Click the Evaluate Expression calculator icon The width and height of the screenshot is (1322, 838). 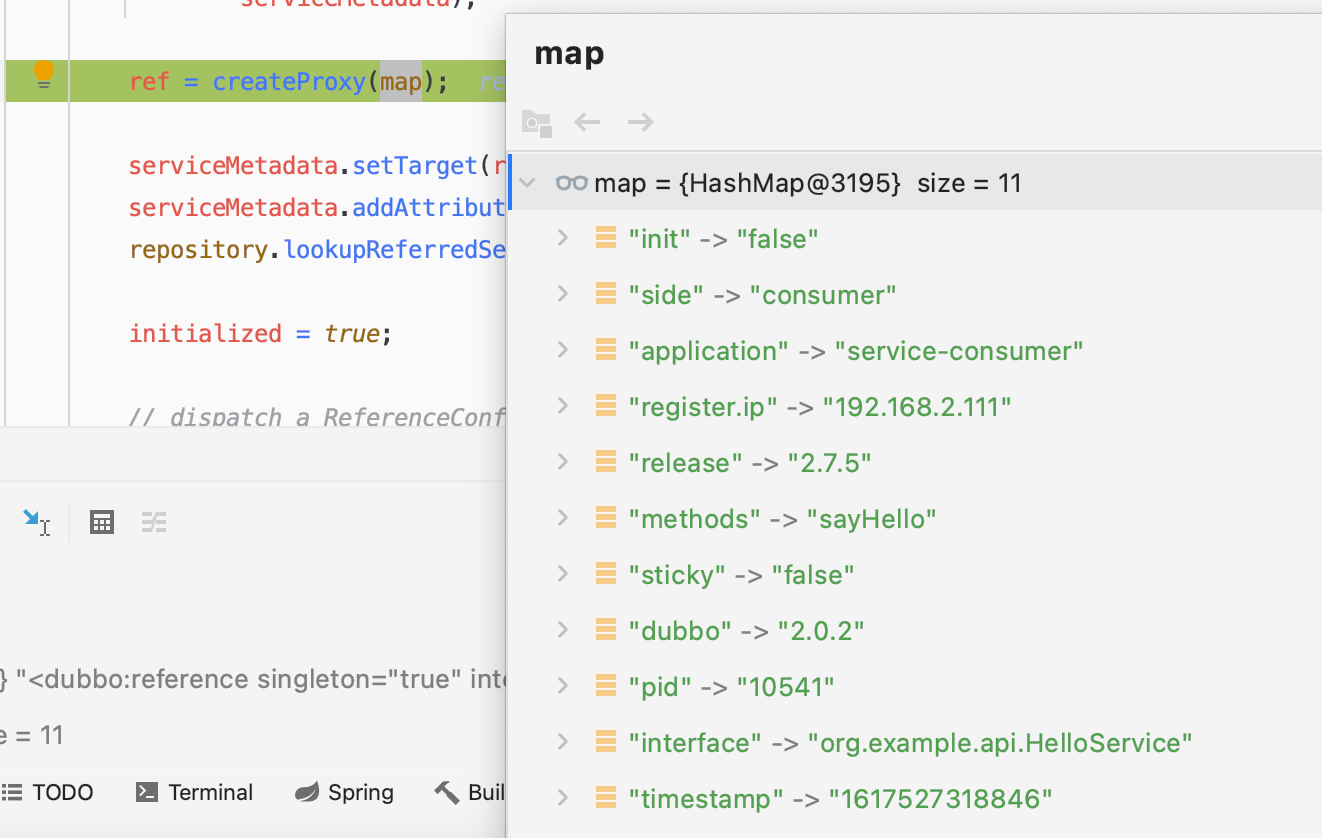(102, 521)
